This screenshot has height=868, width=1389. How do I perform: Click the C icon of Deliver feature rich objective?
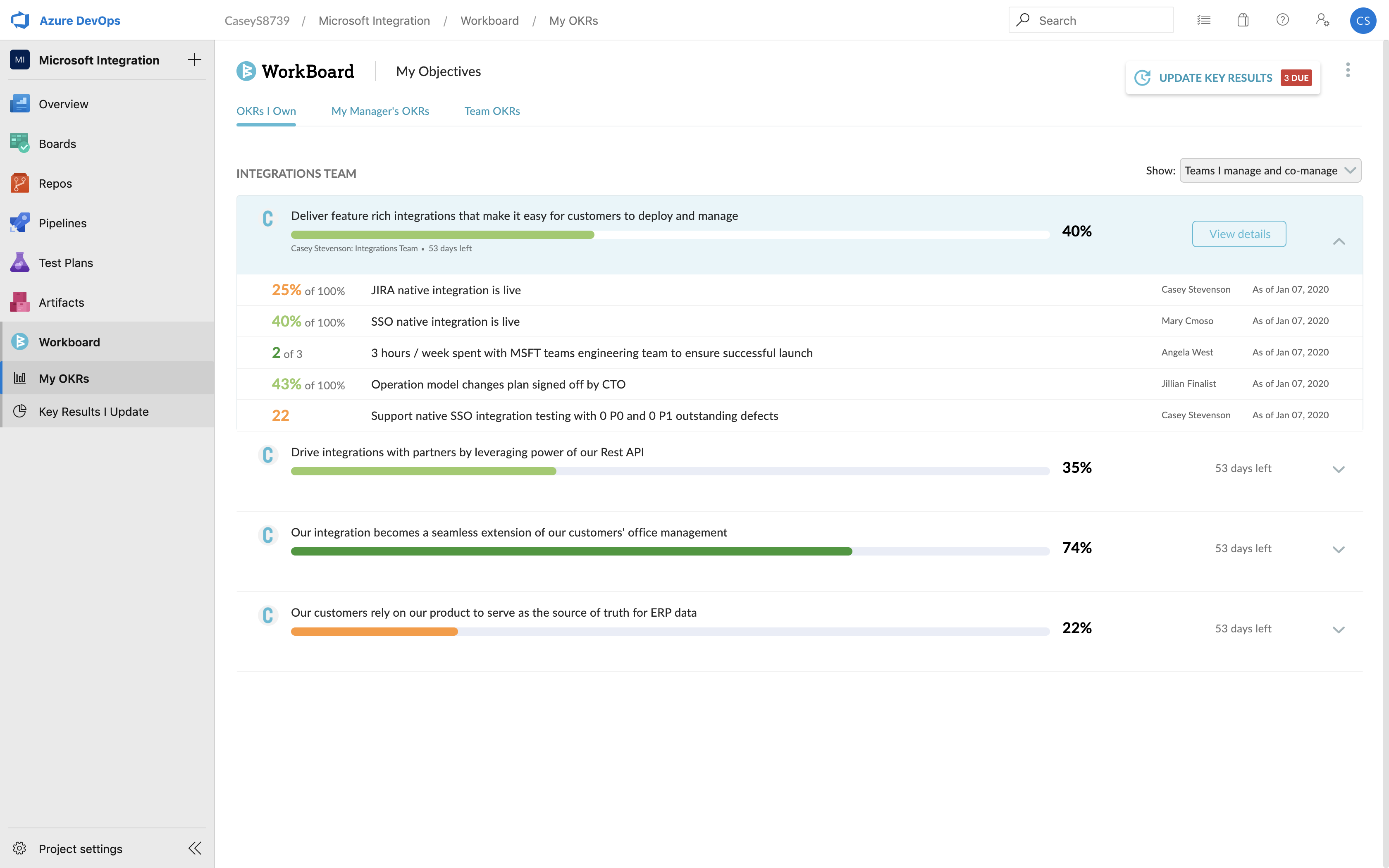[267, 219]
